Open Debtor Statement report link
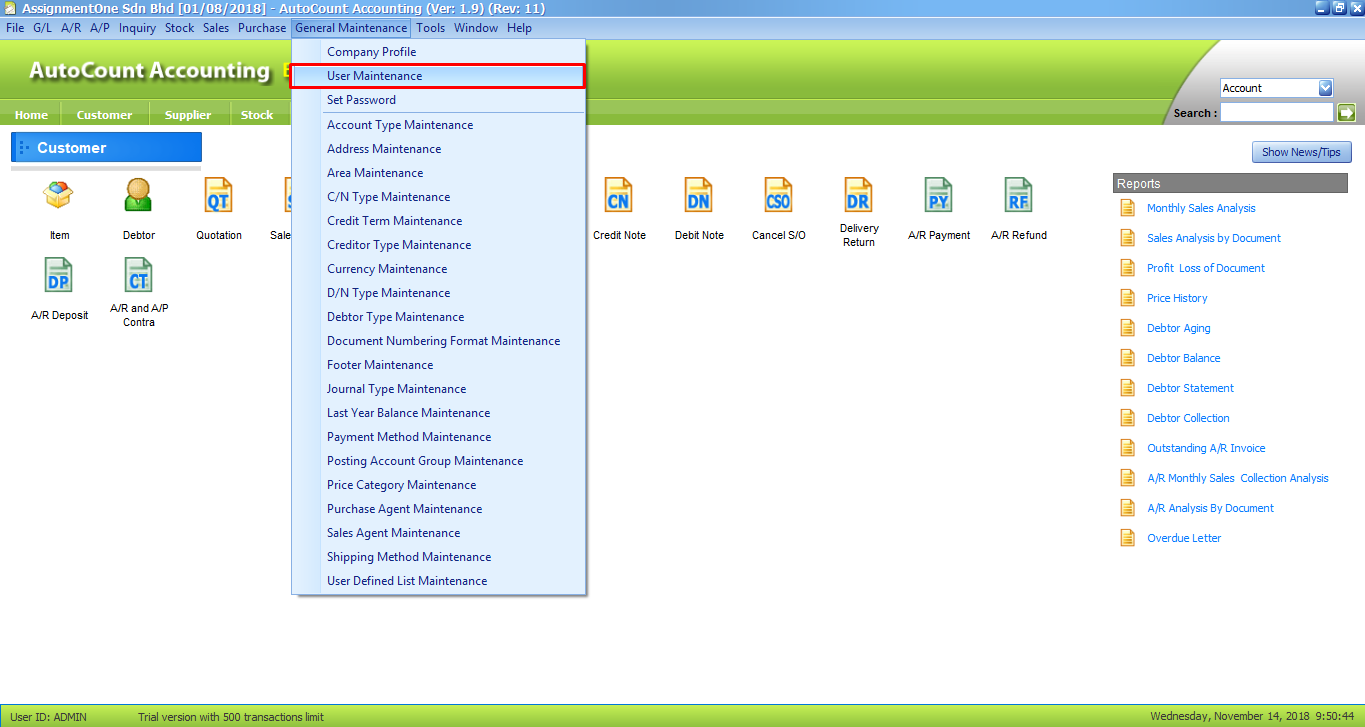Screen dimensions: 1365x727 click(x=1190, y=388)
